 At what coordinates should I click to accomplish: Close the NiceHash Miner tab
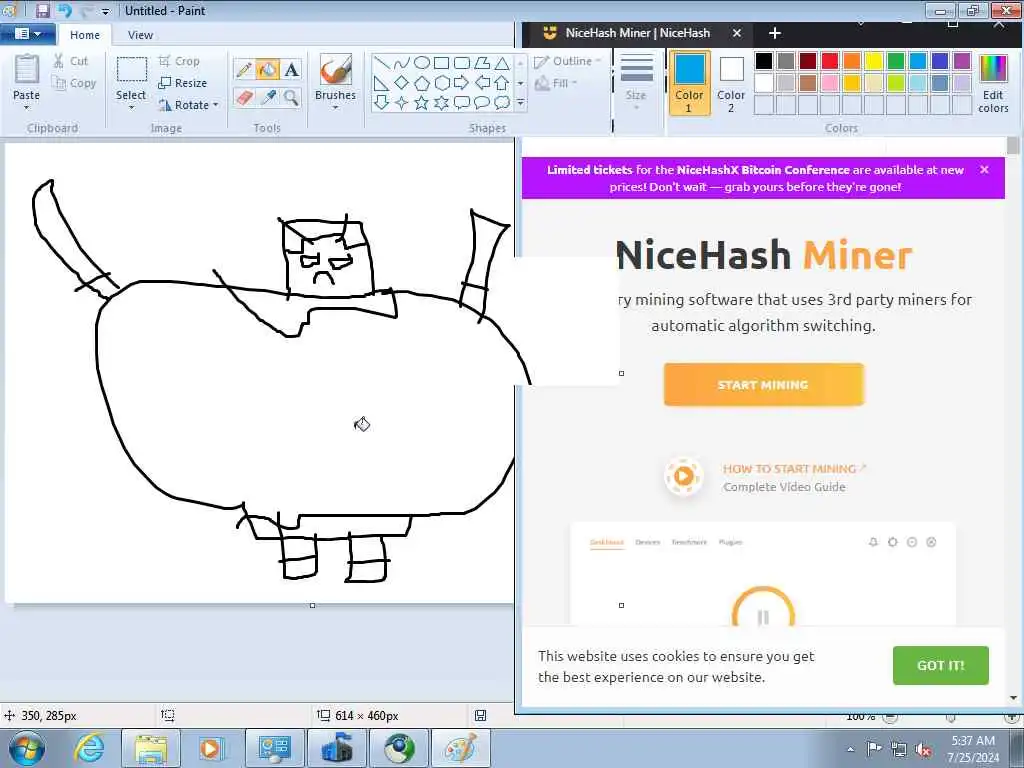(737, 33)
